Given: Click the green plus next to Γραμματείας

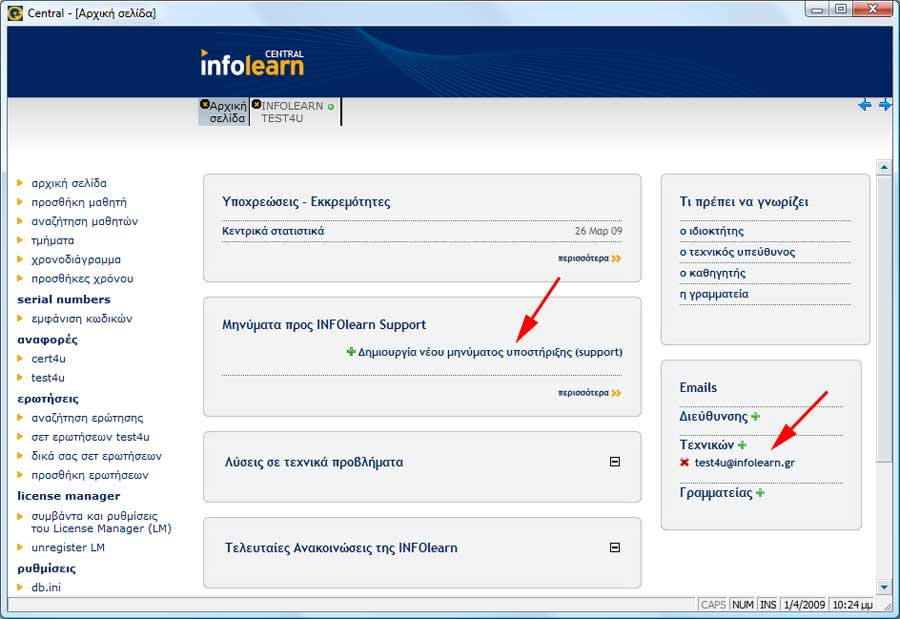Looking at the screenshot, I should coord(760,493).
